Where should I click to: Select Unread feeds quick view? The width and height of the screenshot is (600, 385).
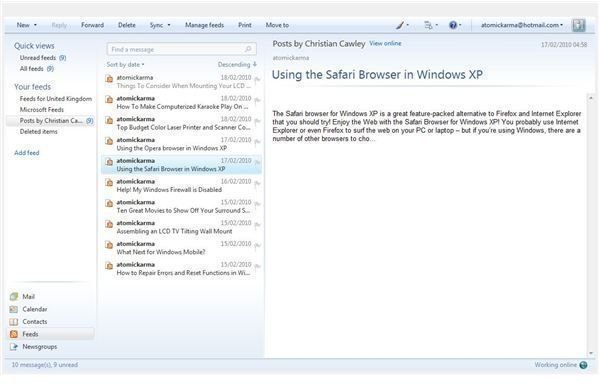pyautogui.click(x=43, y=58)
